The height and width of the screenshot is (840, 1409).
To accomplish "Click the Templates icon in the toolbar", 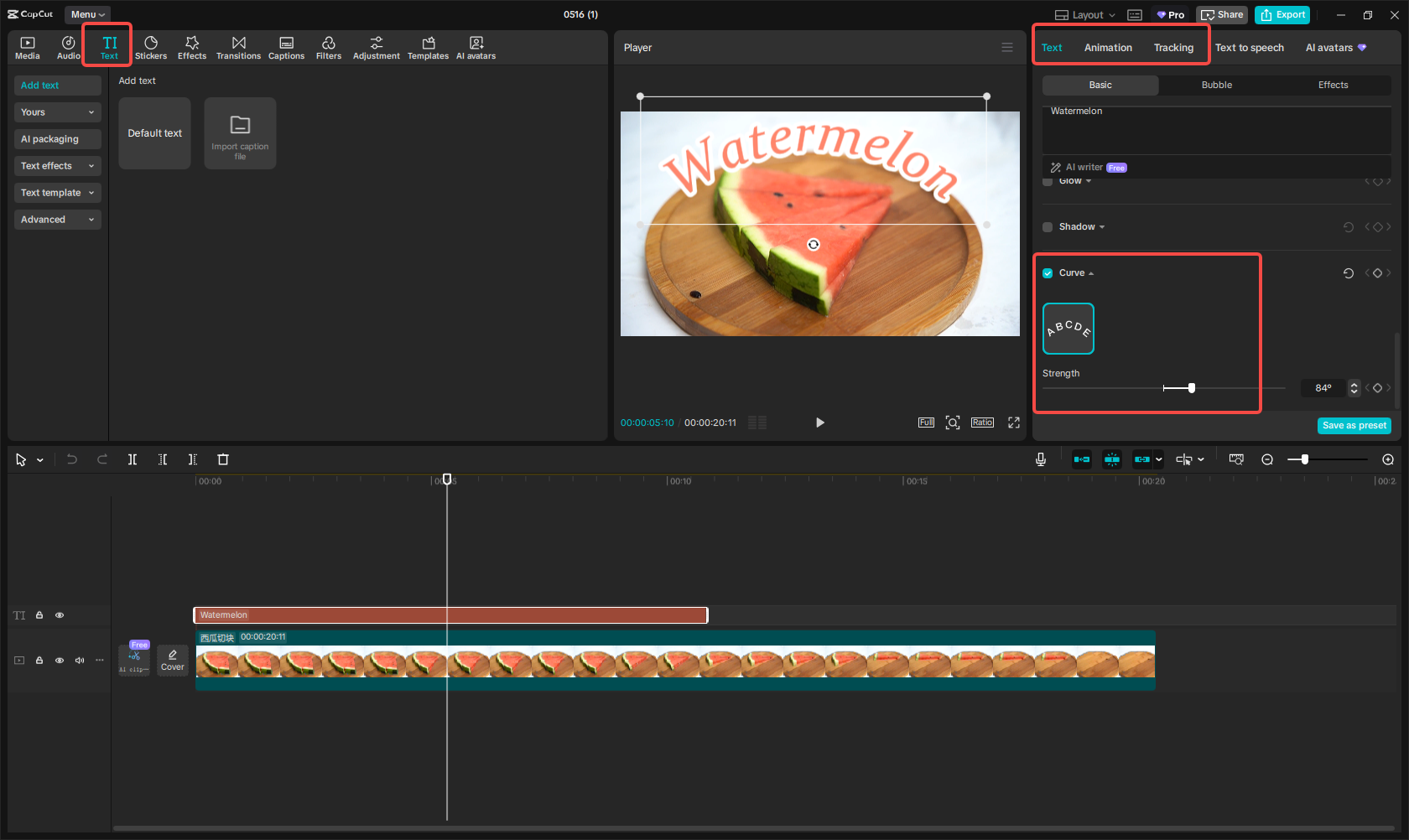I will [428, 46].
